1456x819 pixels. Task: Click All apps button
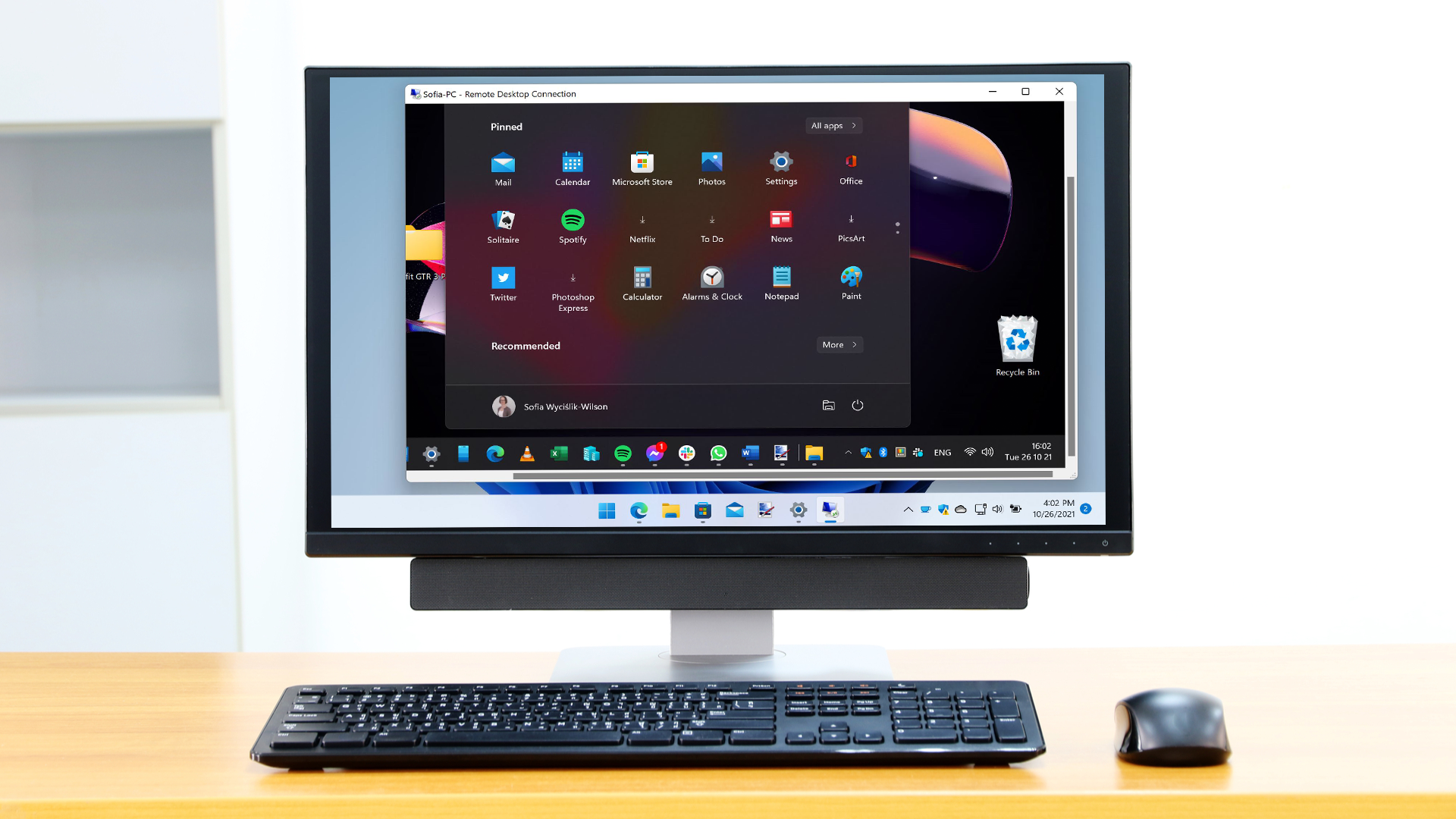click(834, 125)
